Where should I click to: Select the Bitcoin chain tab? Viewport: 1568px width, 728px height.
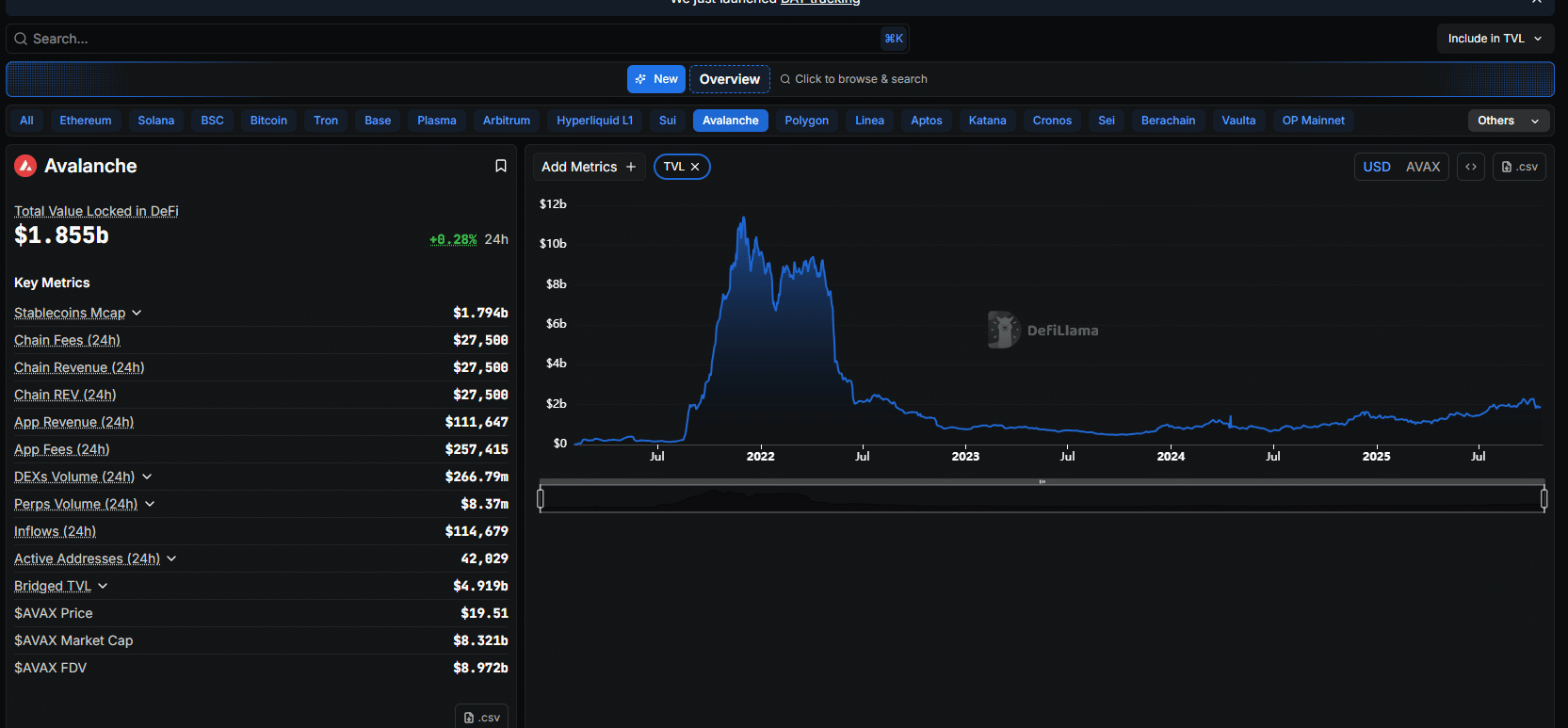(x=268, y=121)
